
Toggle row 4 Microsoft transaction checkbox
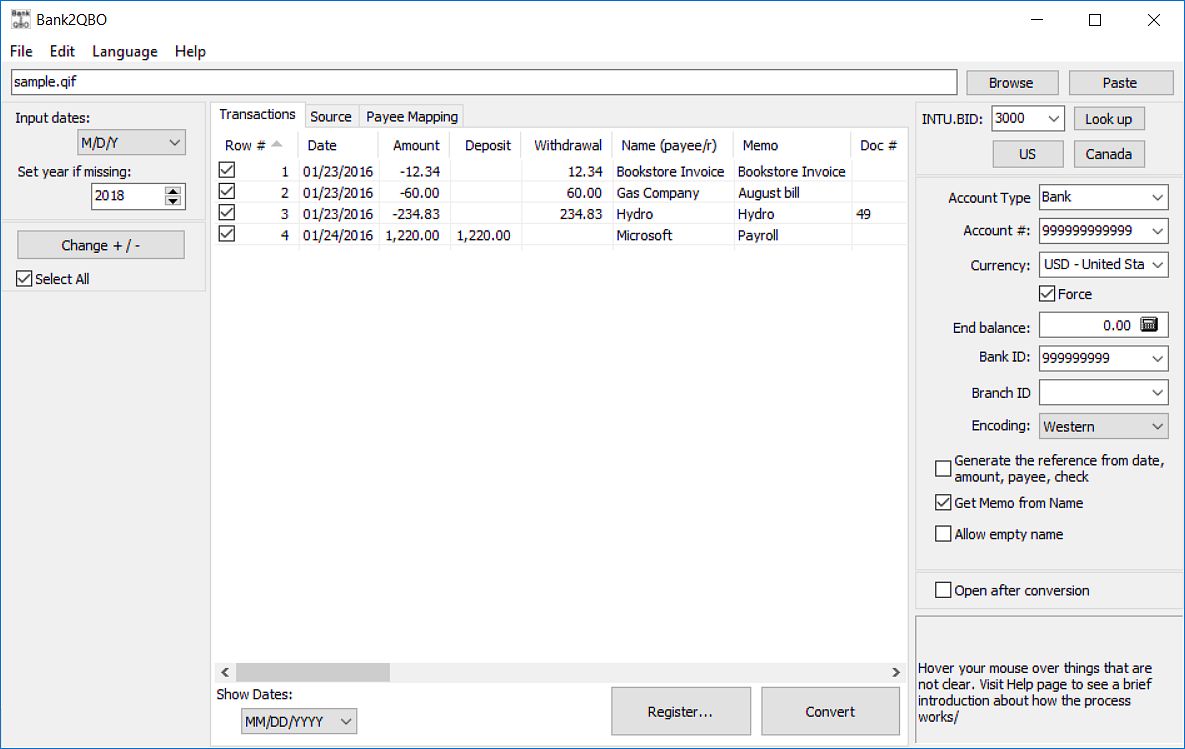click(x=227, y=234)
